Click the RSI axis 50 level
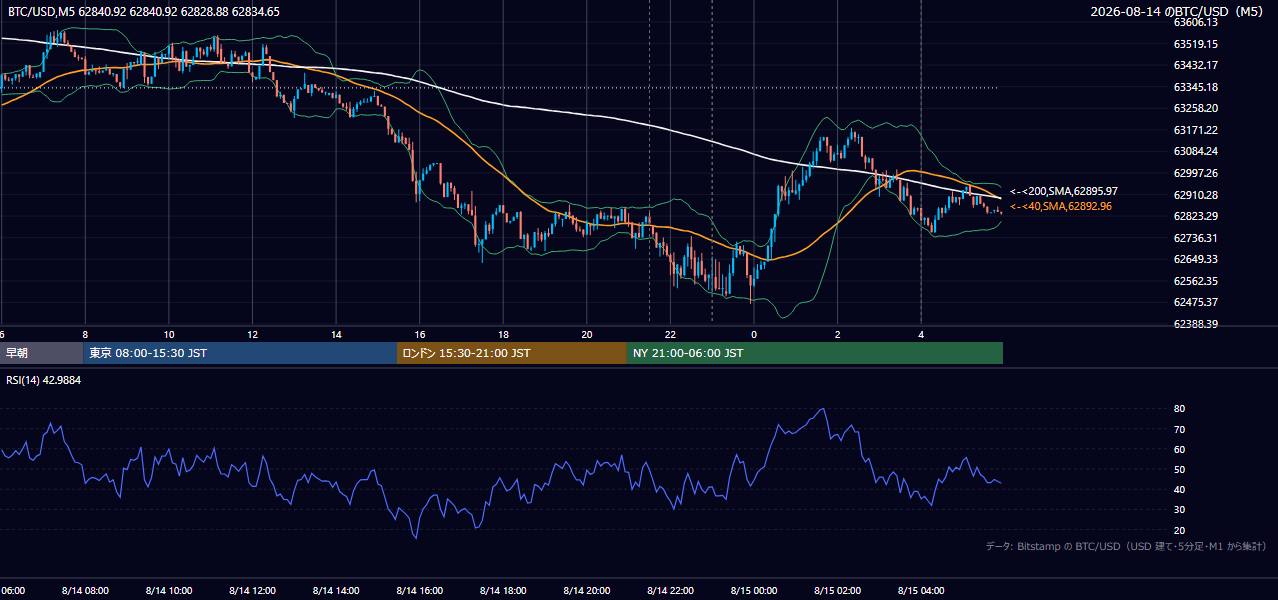The height and width of the screenshot is (600, 1278). coord(1179,469)
